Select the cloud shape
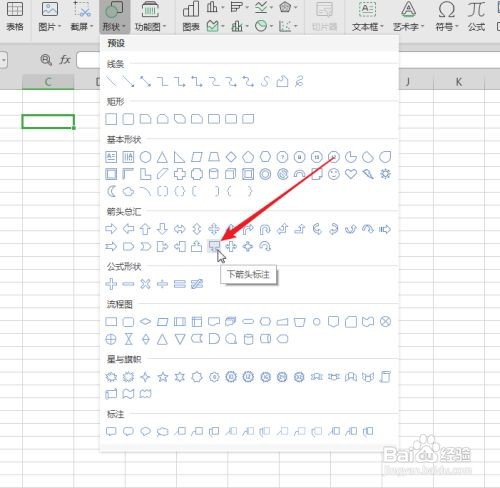500x488 pixels. click(x=128, y=191)
